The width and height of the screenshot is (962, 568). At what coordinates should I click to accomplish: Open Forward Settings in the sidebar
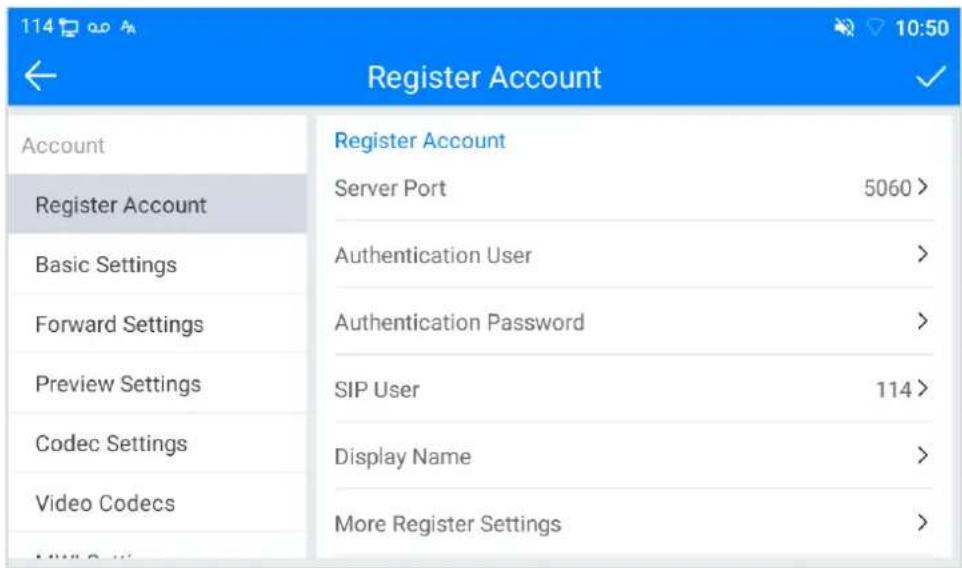157,324
